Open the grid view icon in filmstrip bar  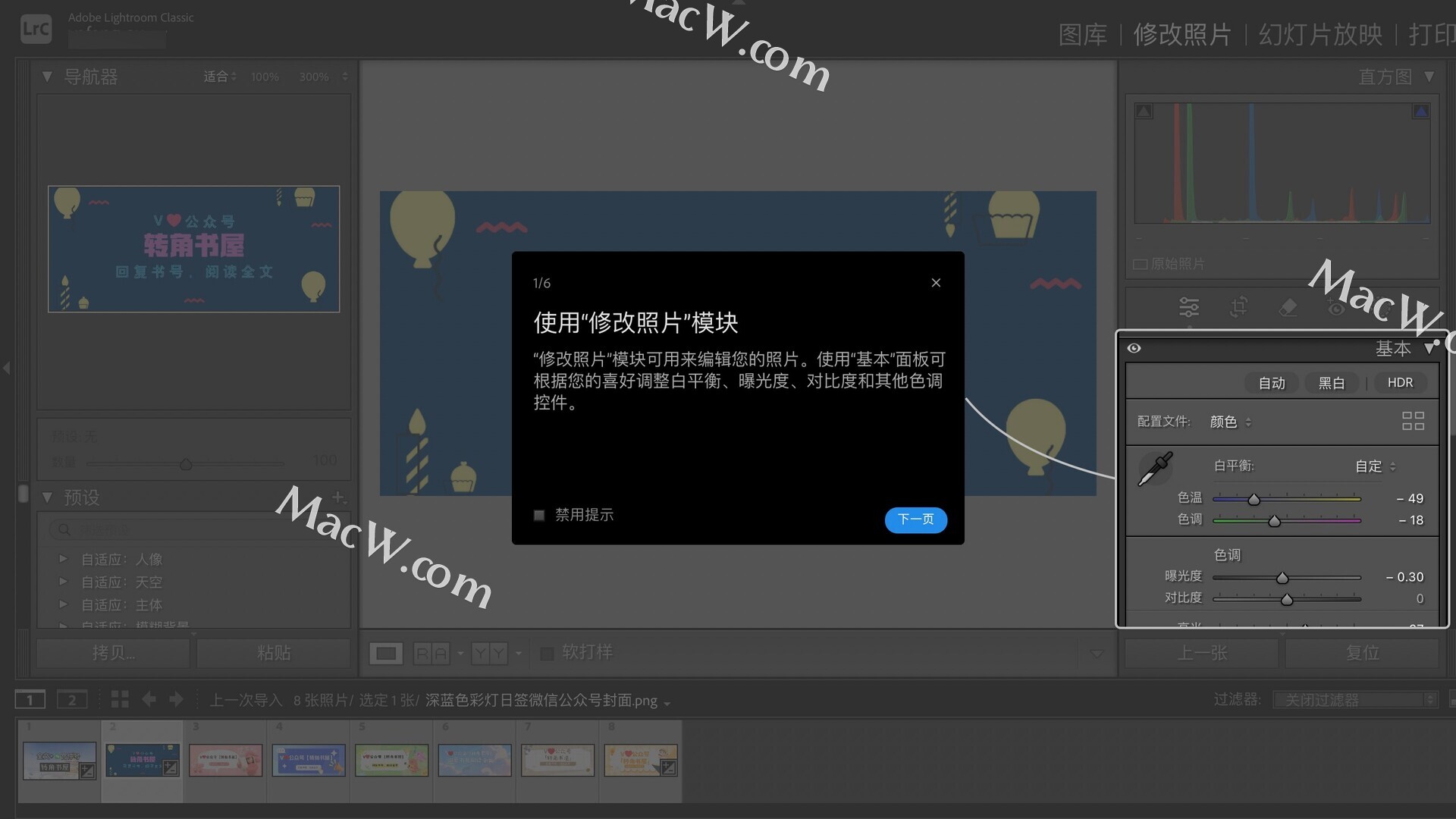pos(120,699)
